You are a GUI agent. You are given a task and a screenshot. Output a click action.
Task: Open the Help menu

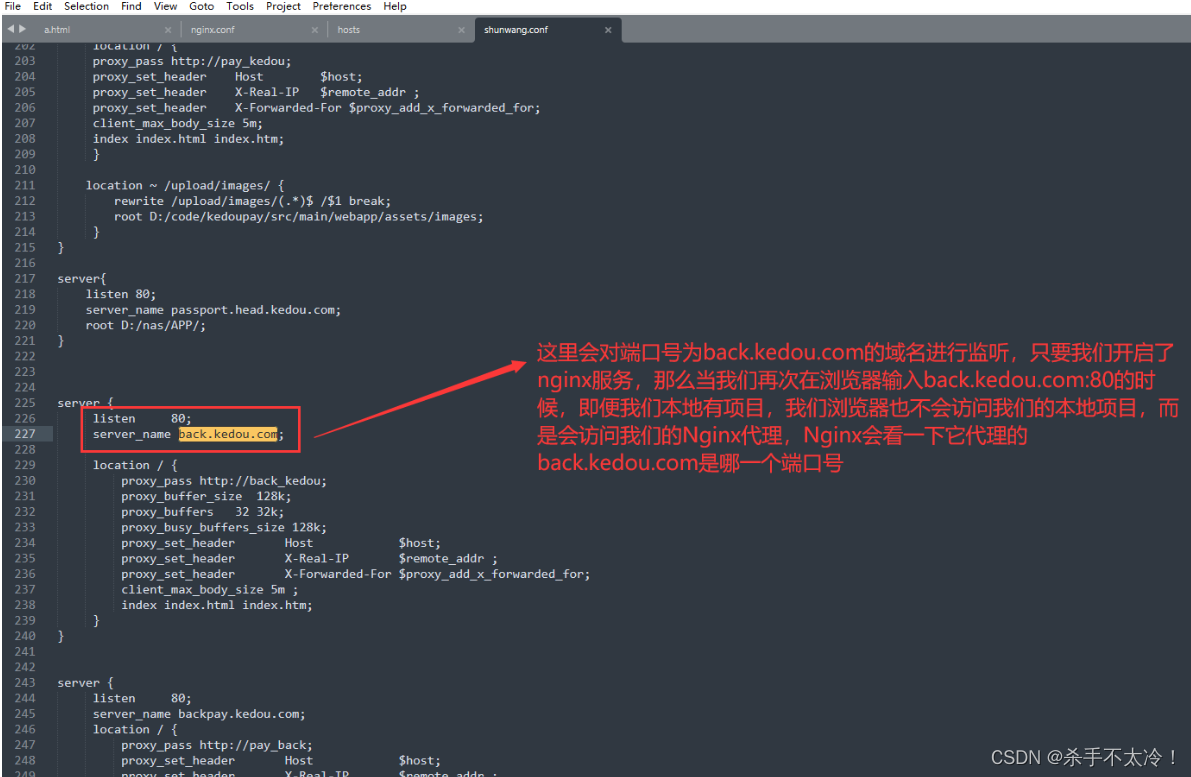[x=395, y=6]
